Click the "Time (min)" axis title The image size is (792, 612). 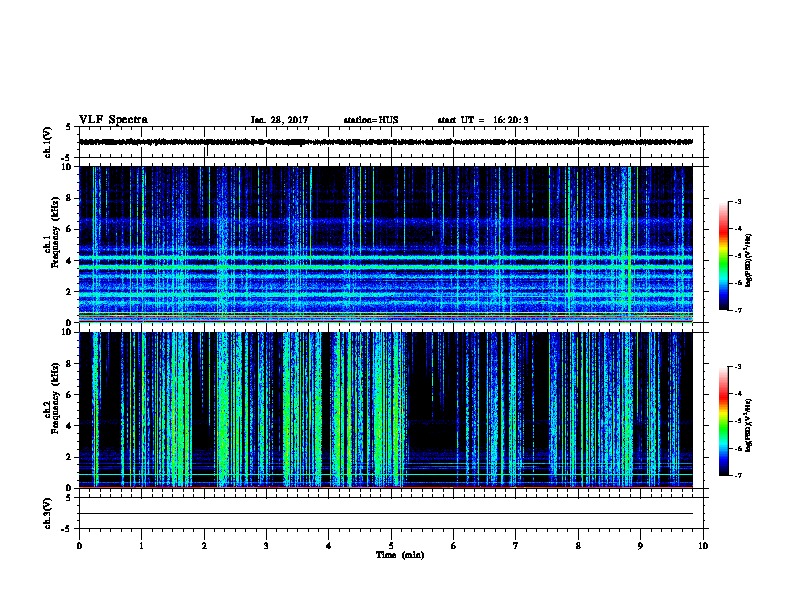click(400, 555)
